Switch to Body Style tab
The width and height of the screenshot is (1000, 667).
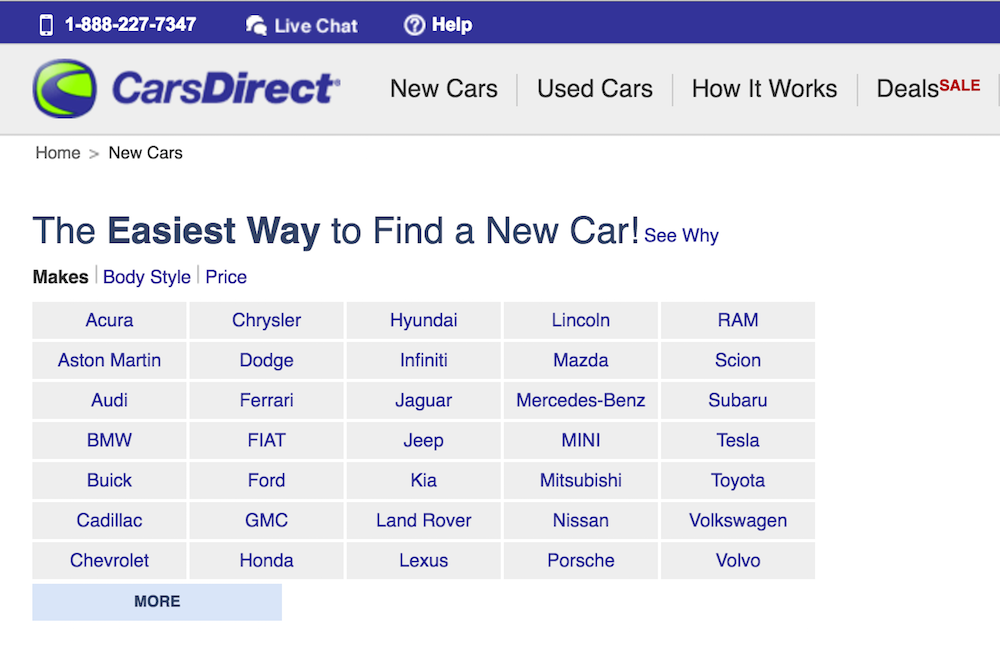click(x=147, y=277)
